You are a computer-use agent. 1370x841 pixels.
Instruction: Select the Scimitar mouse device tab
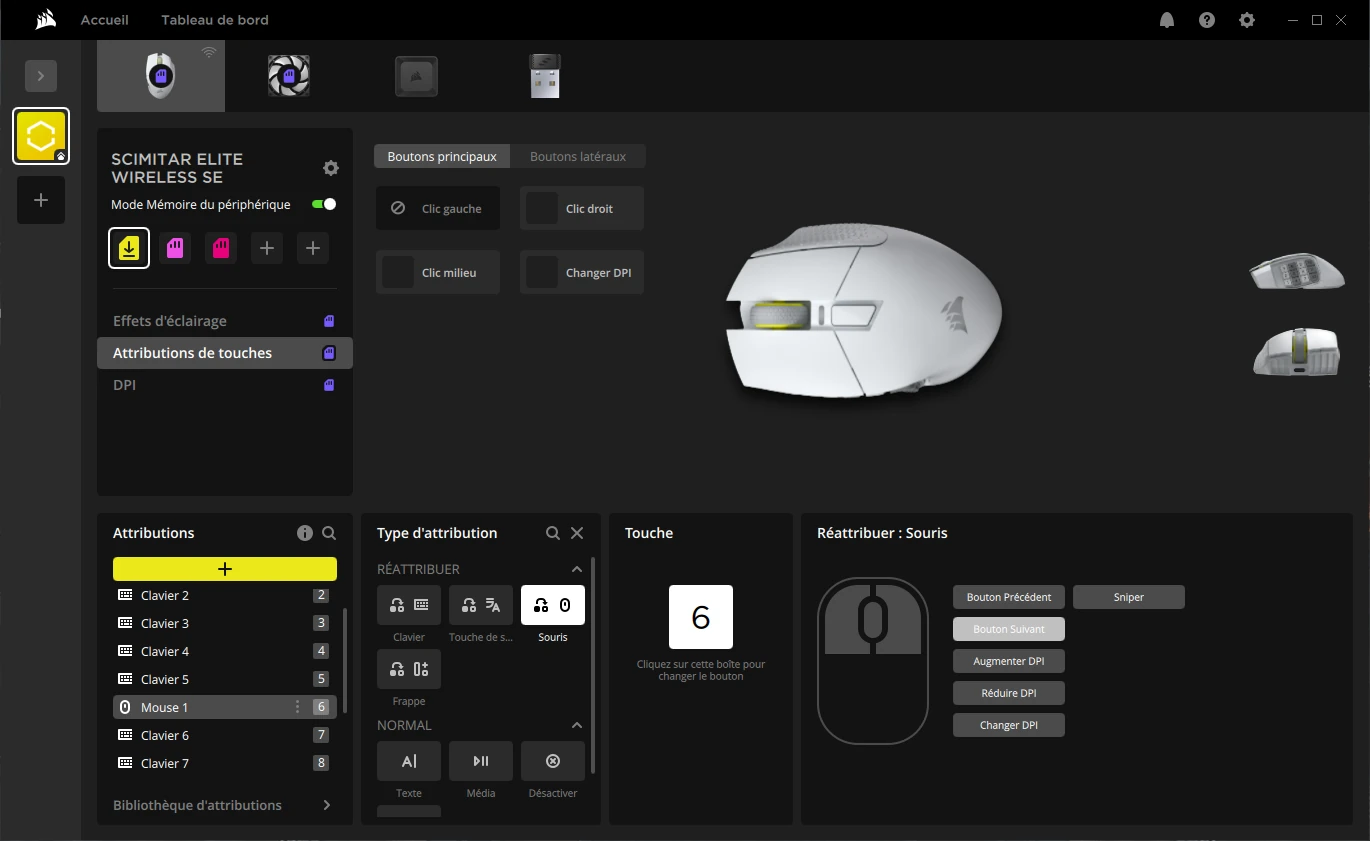pos(161,76)
